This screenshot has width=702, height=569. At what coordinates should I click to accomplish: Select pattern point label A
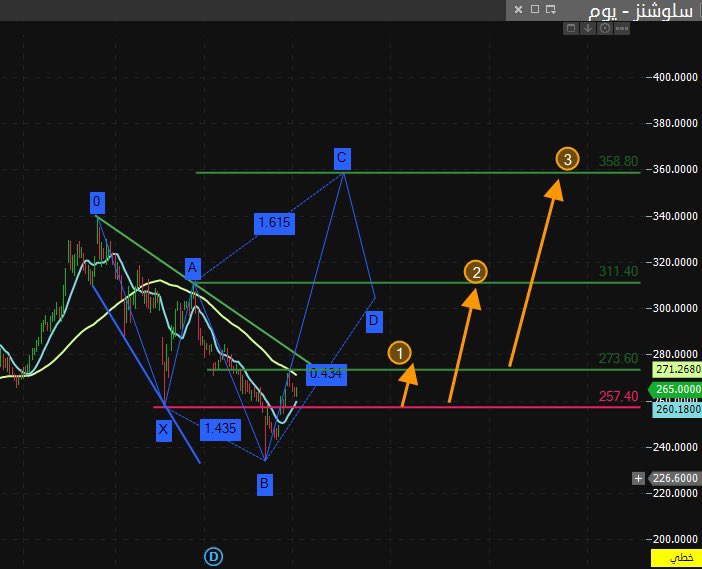(x=193, y=269)
